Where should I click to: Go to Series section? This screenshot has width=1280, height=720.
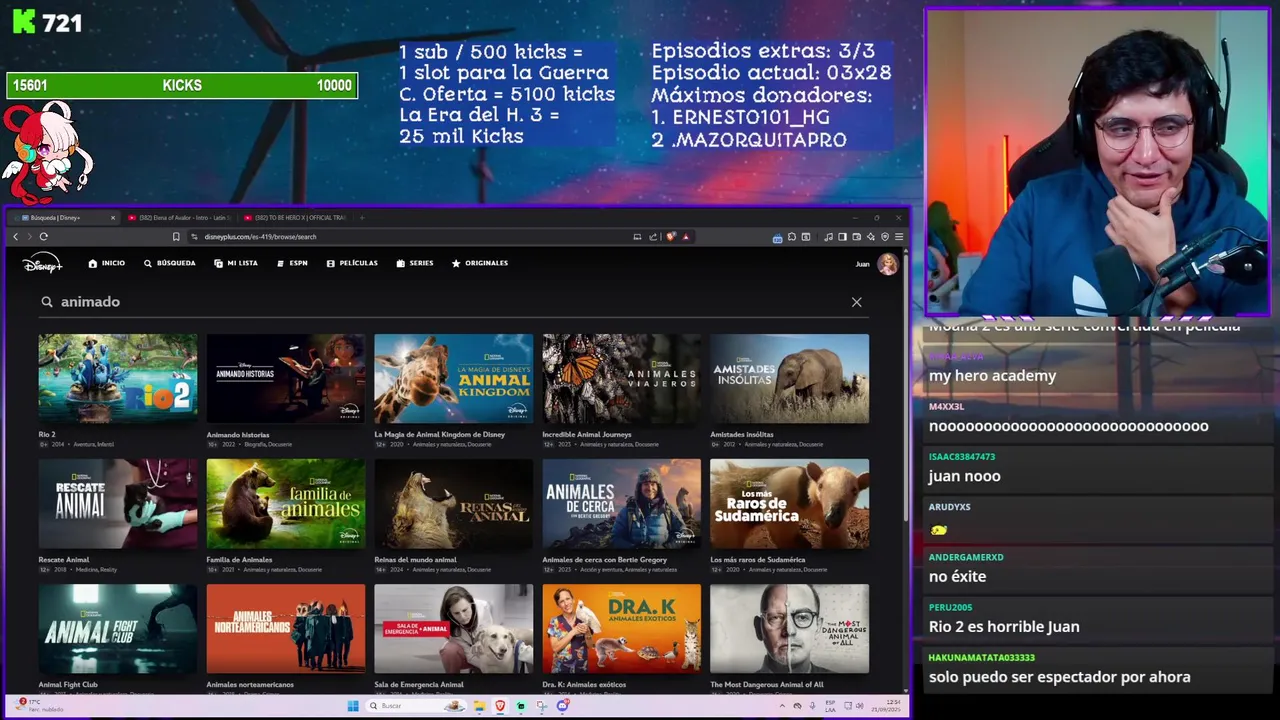415,263
